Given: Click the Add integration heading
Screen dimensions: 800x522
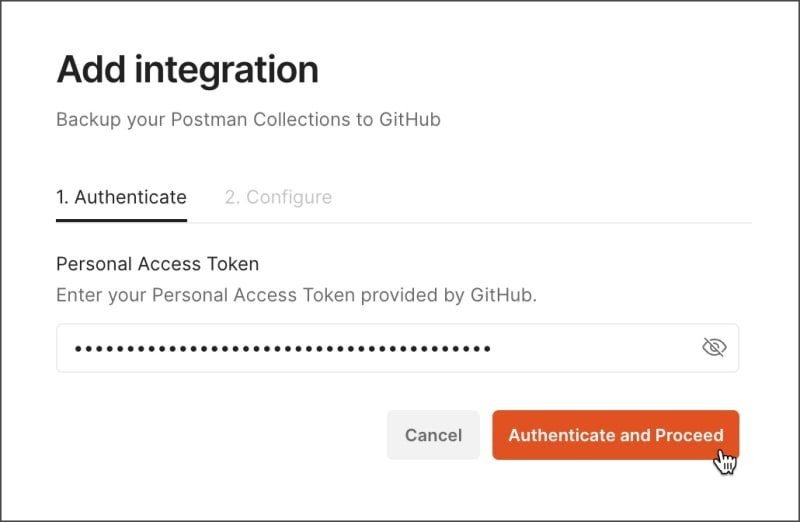Looking at the screenshot, I should point(187,69).
